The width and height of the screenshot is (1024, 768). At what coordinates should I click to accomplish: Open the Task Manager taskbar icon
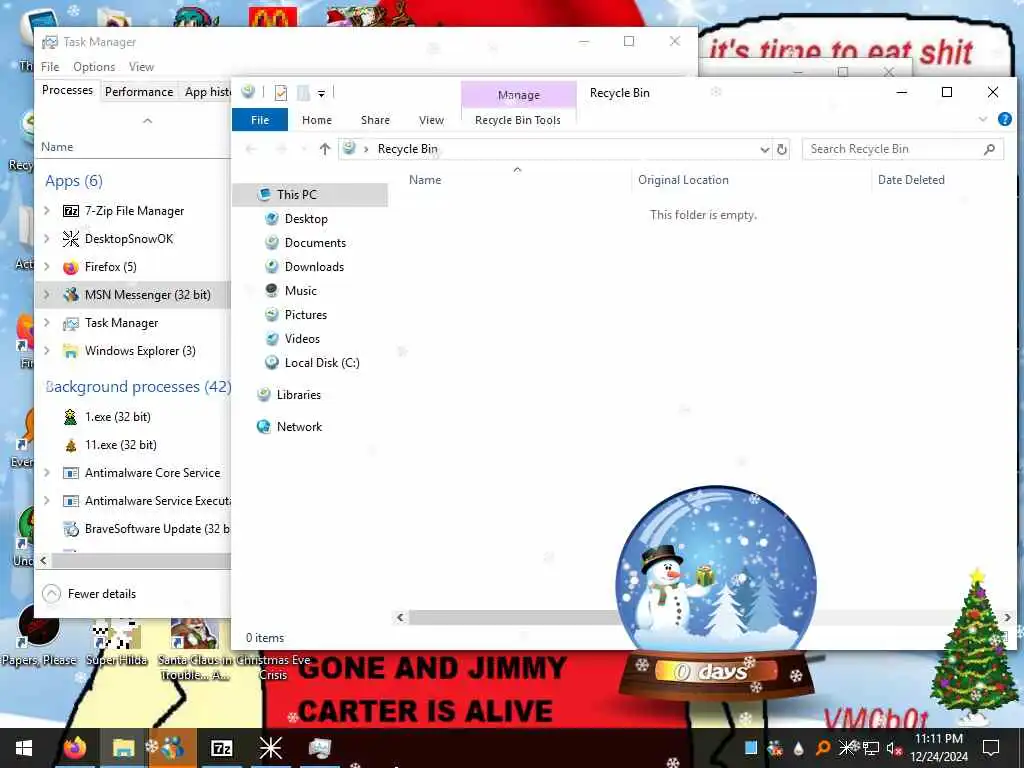pos(319,748)
